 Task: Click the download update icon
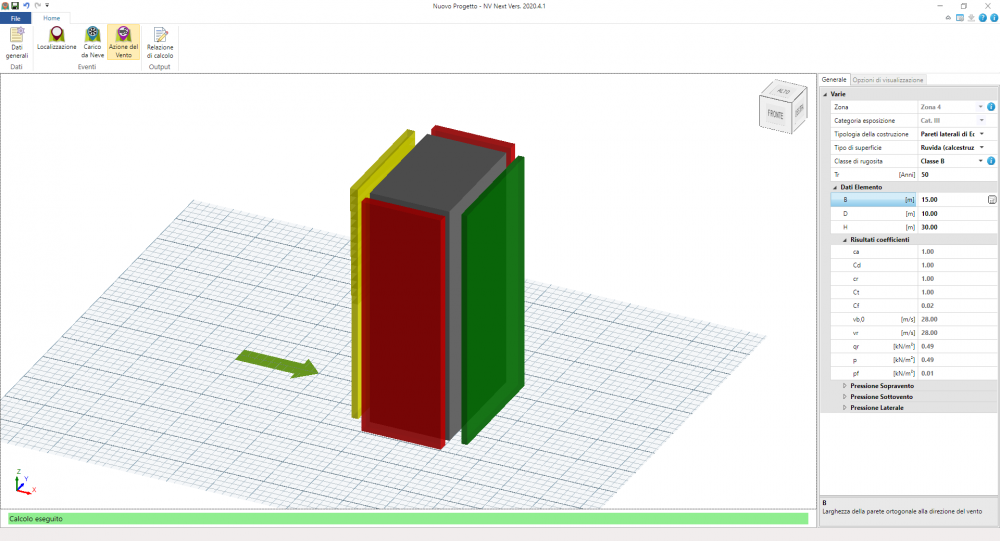[971, 18]
